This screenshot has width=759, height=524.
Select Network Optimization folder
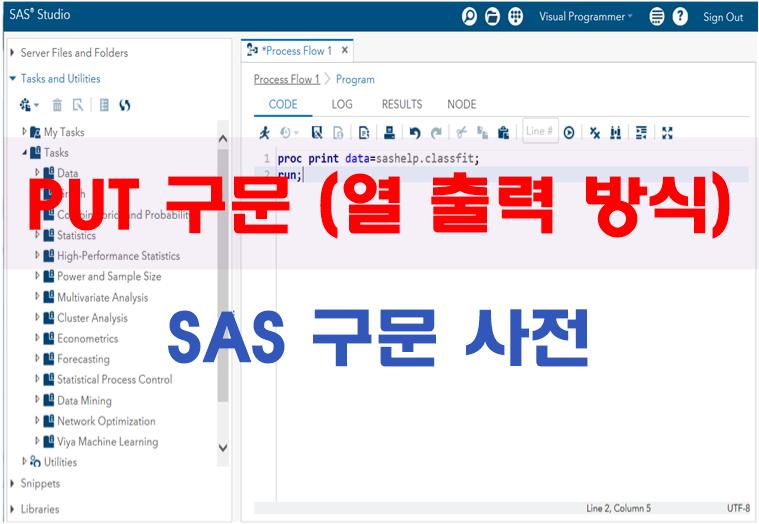(x=106, y=421)
